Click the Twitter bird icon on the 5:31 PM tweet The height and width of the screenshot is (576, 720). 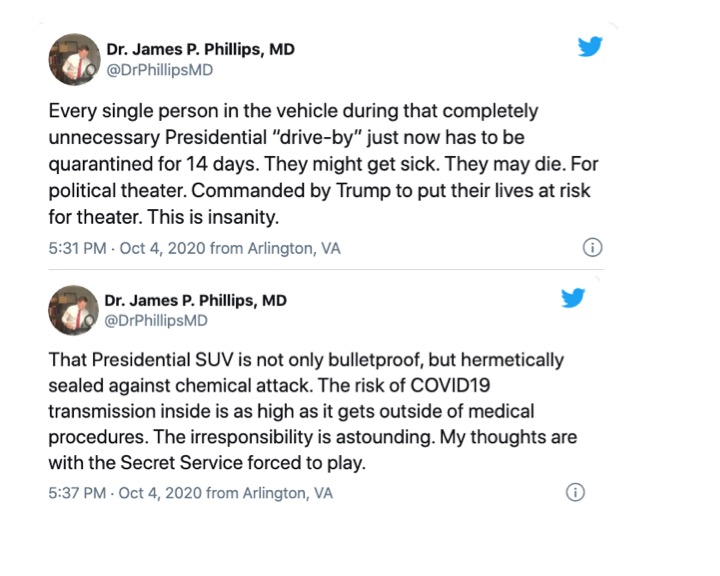coord(591,46)
